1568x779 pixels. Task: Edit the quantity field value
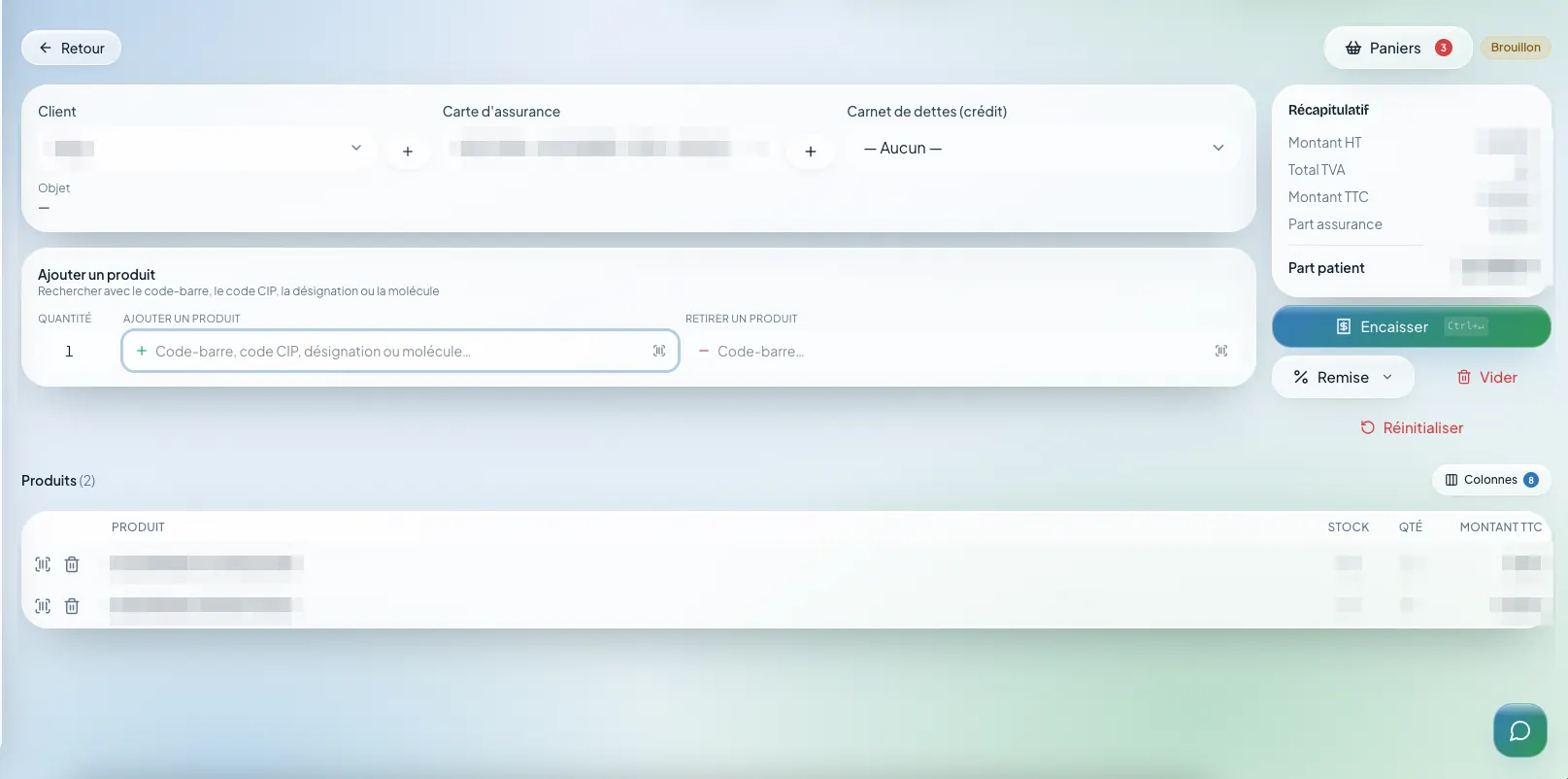pos(69,351)
